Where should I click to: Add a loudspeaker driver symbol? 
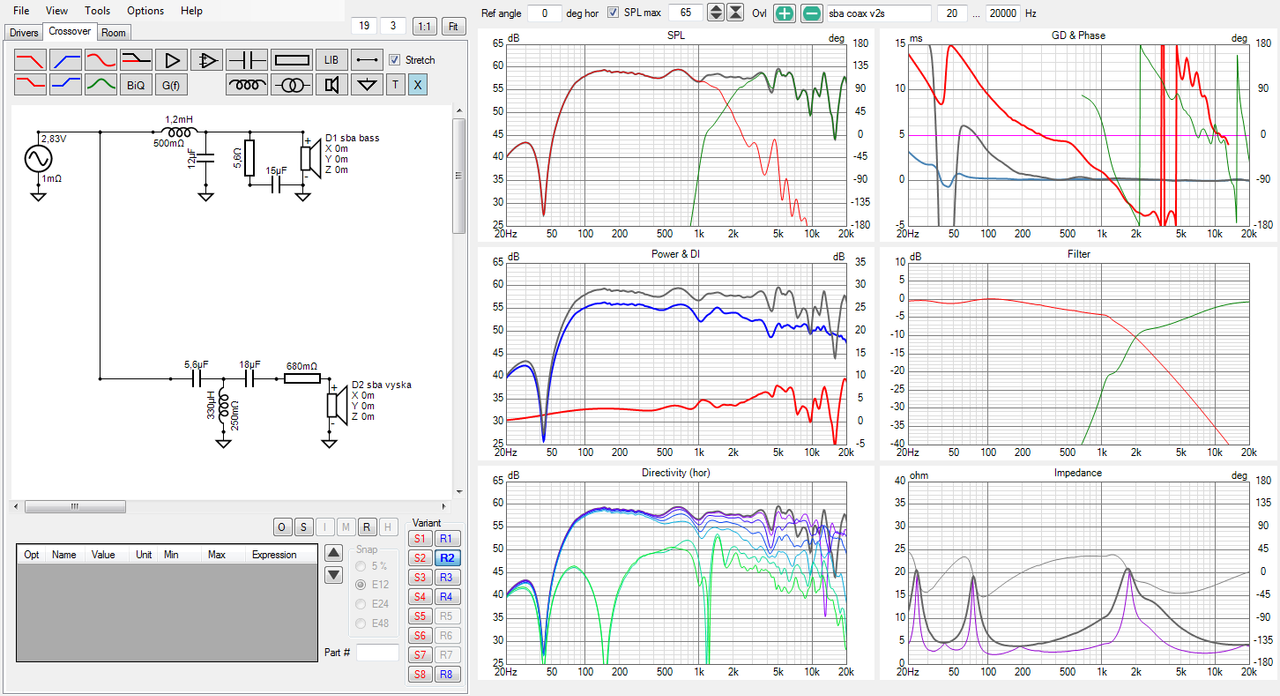point(331,85)
